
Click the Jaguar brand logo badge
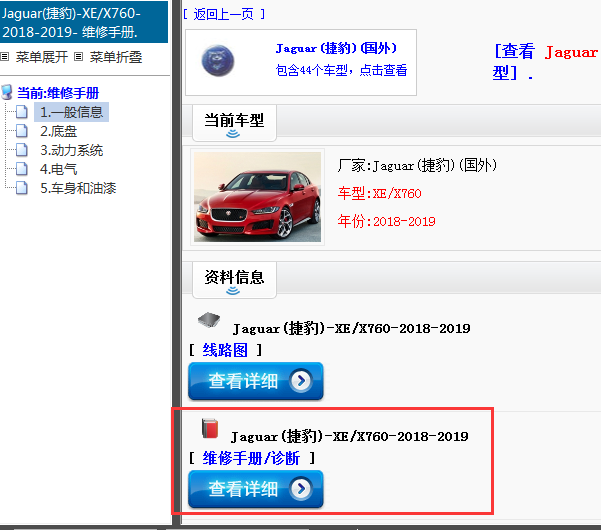tap(218, 61)
